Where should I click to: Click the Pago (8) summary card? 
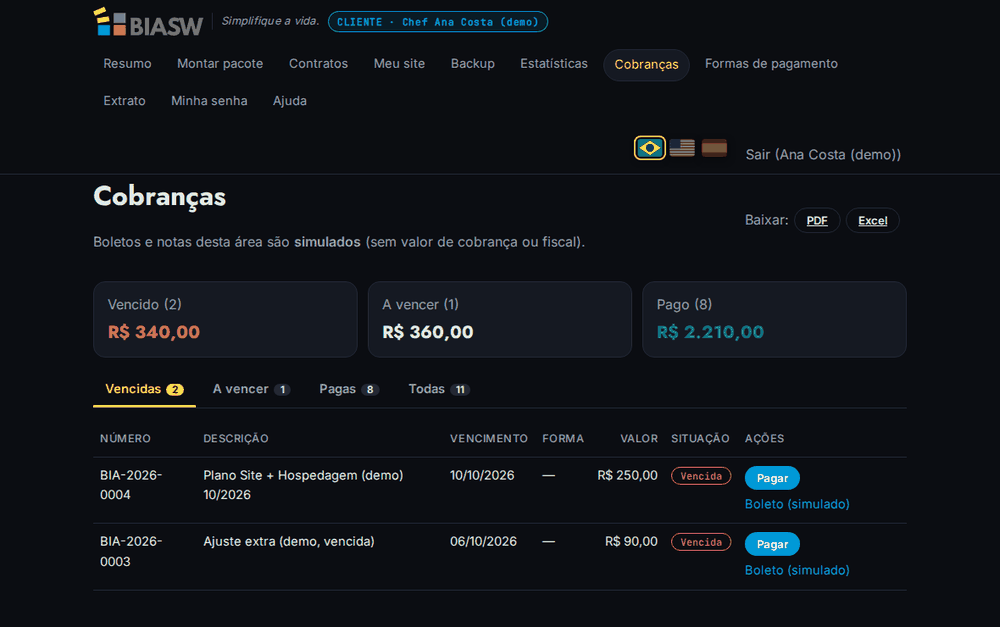point(774,320)
